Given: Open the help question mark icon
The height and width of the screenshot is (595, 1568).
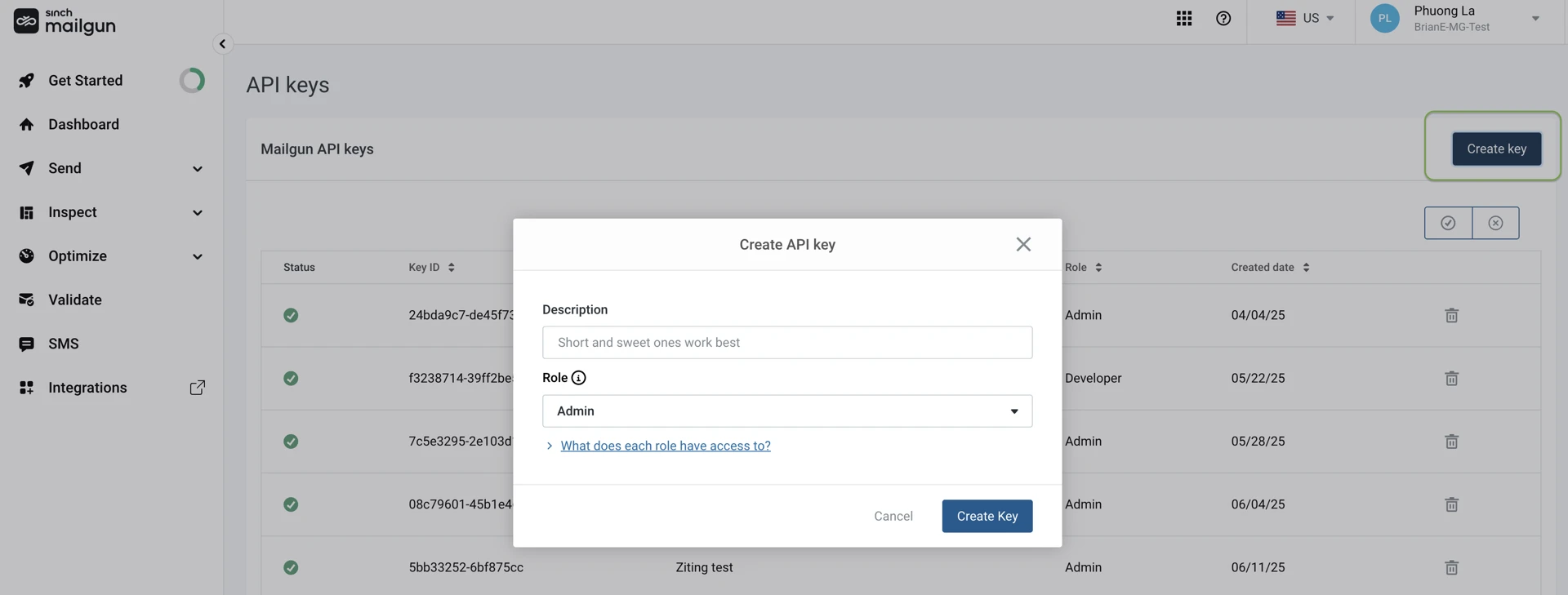Looking at the screenshot, I should click(1223, 18).
